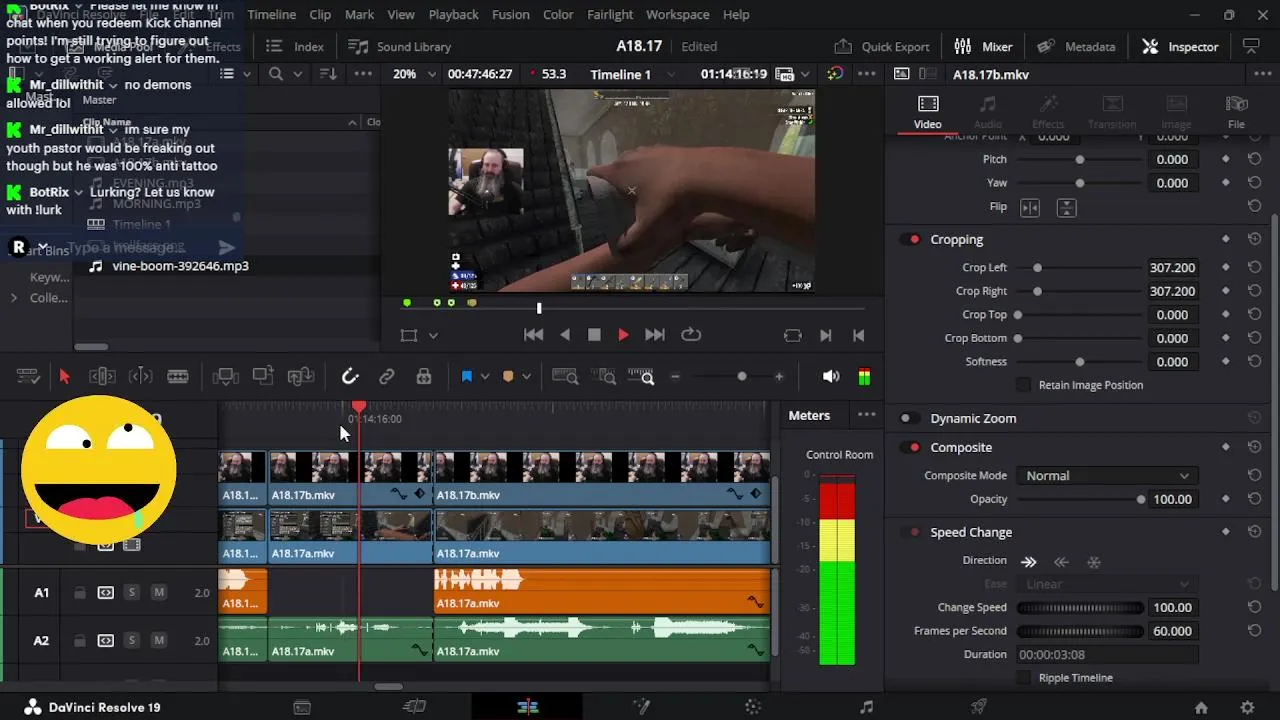1280x720 pixels.
Task: Switch to the File tab in Inspector
Action: click(1236, 112)
